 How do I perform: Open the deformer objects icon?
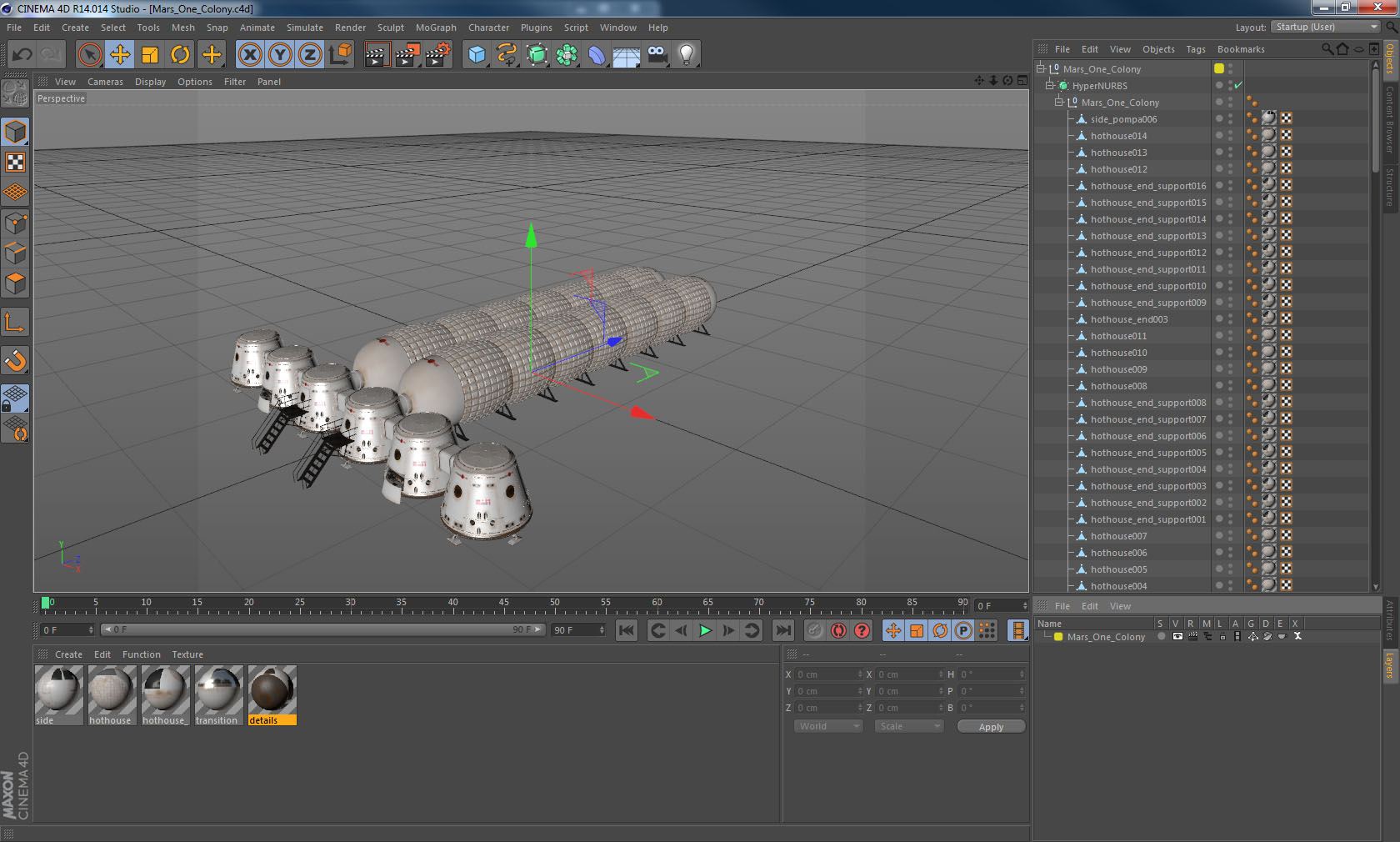point(597,55)
